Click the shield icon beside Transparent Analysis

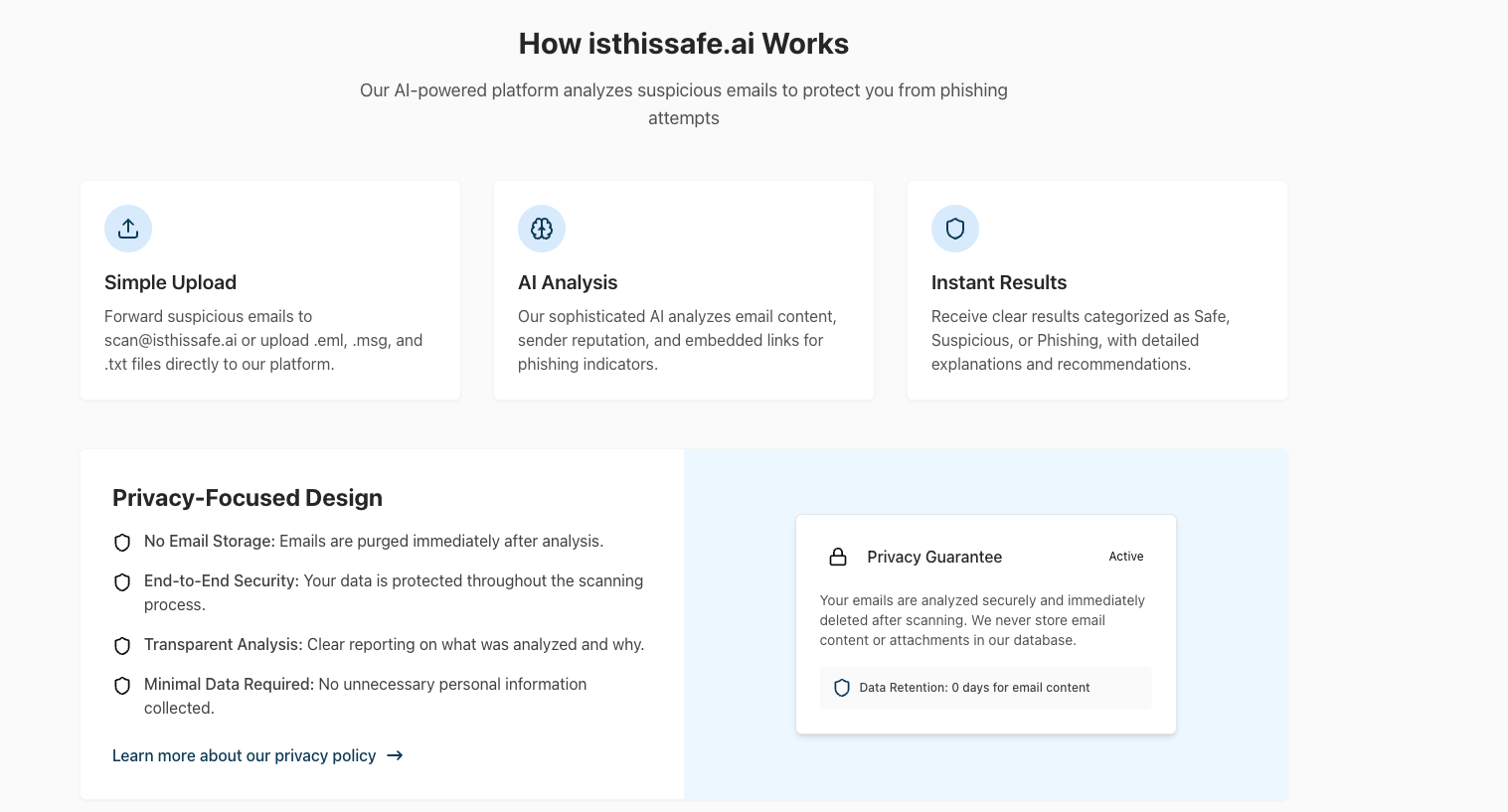(x=122, y=646)
